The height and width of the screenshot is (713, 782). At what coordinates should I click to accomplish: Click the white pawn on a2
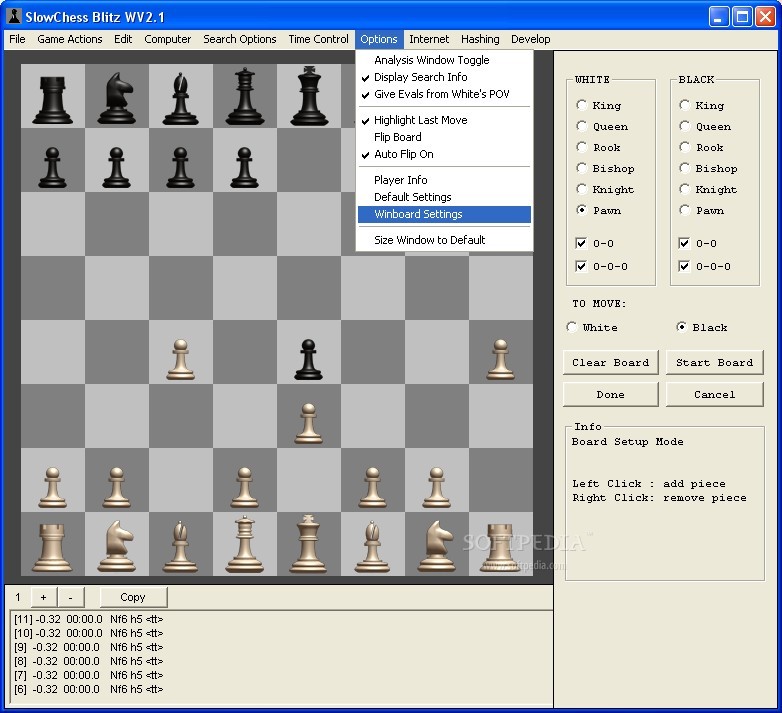pyautogui.click(x=52, y=487)
